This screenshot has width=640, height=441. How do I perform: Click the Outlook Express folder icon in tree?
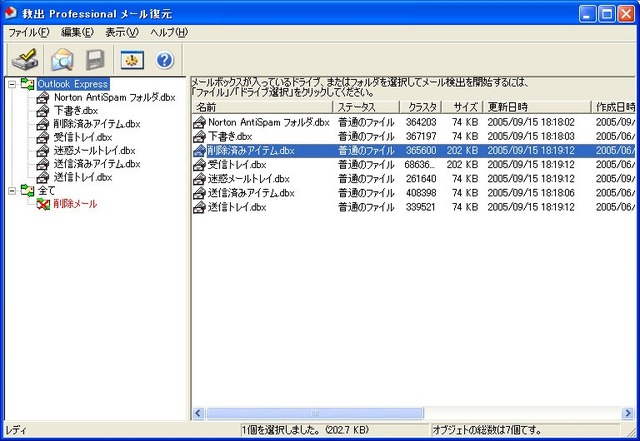point(27,84)
